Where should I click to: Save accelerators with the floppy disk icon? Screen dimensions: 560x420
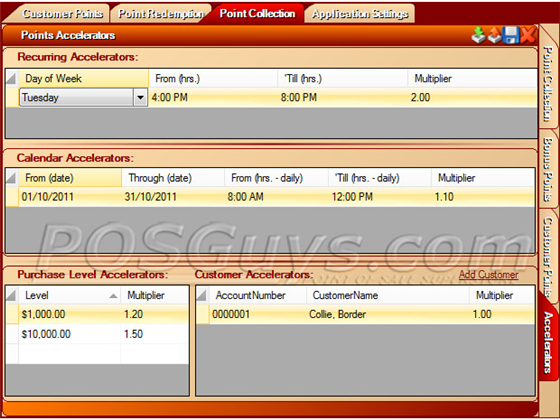(511, 35)
